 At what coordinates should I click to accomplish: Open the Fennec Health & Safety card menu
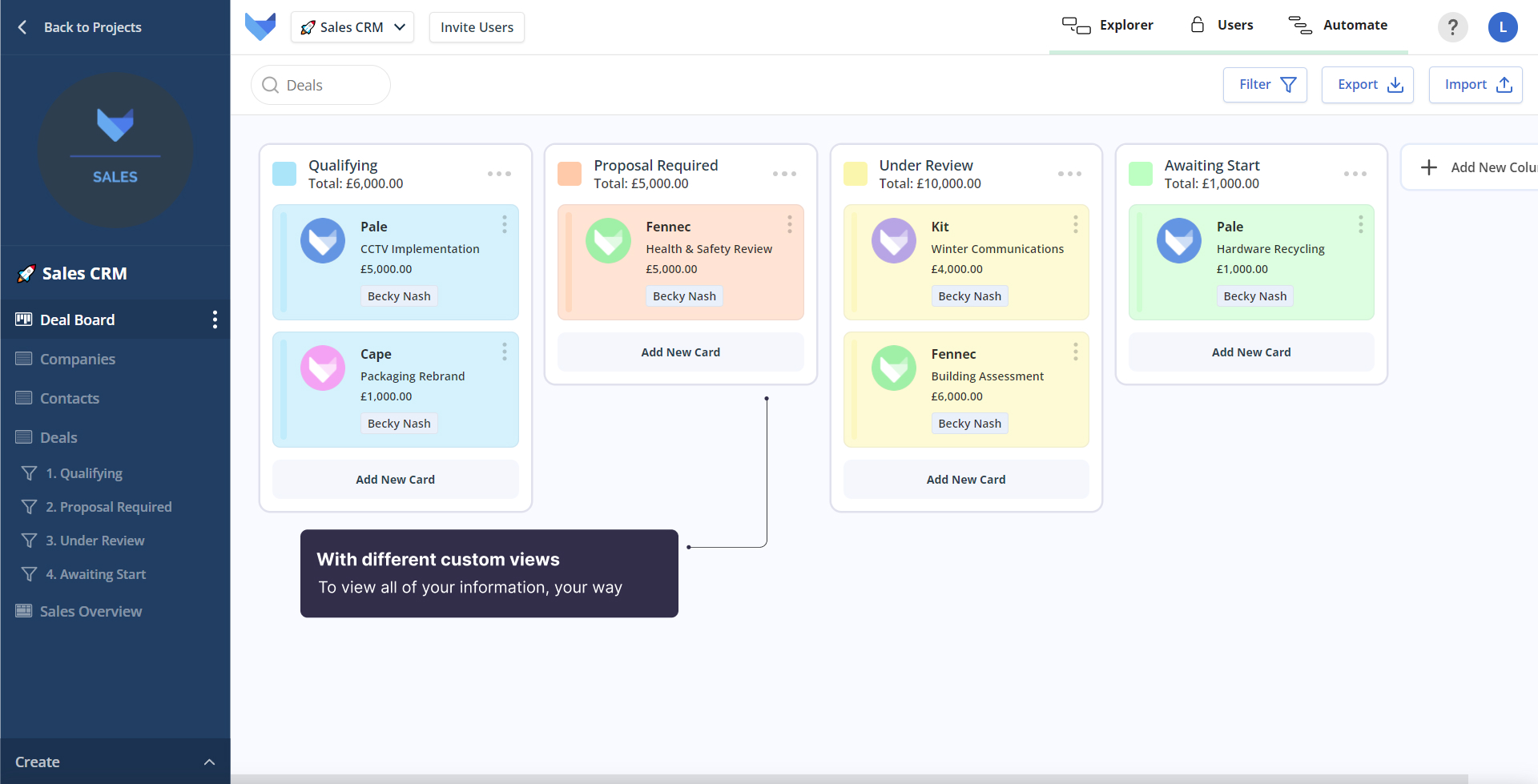[x=789, y=225]
